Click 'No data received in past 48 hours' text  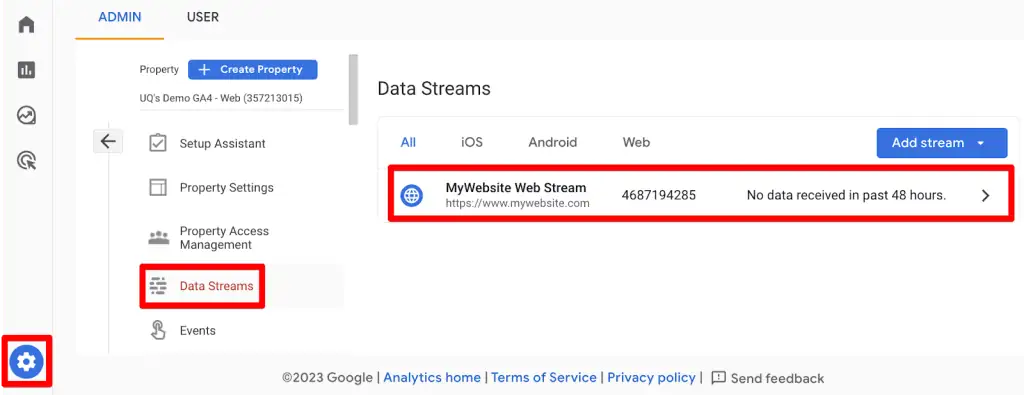coord(846,195)
